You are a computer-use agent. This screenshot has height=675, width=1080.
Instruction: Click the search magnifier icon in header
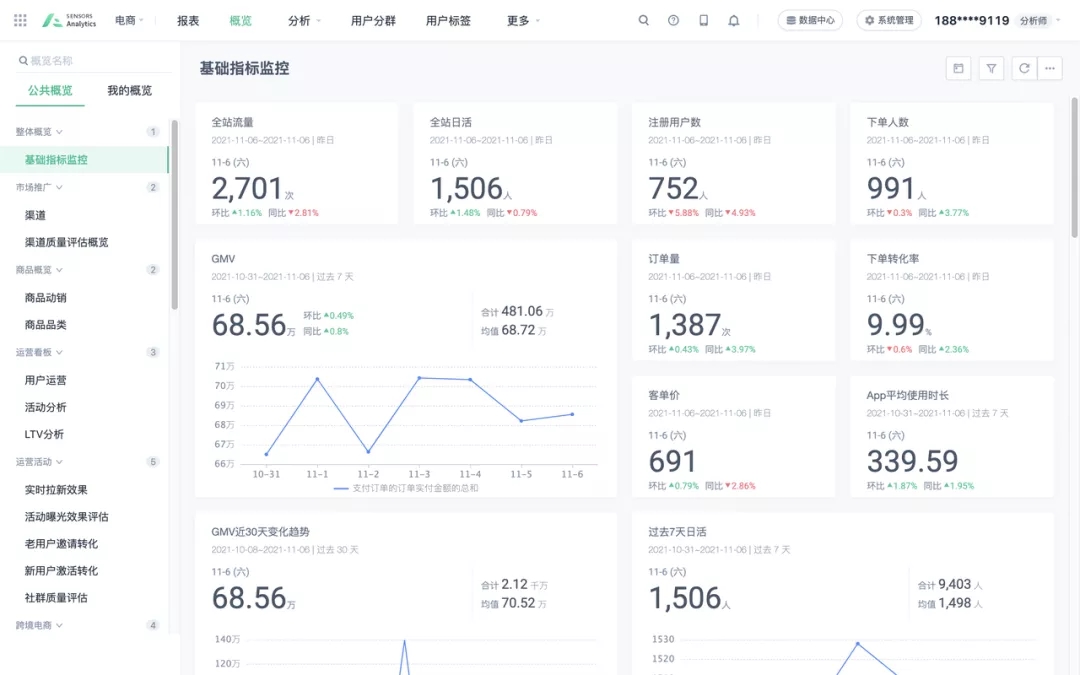click(x=643, y=21)
